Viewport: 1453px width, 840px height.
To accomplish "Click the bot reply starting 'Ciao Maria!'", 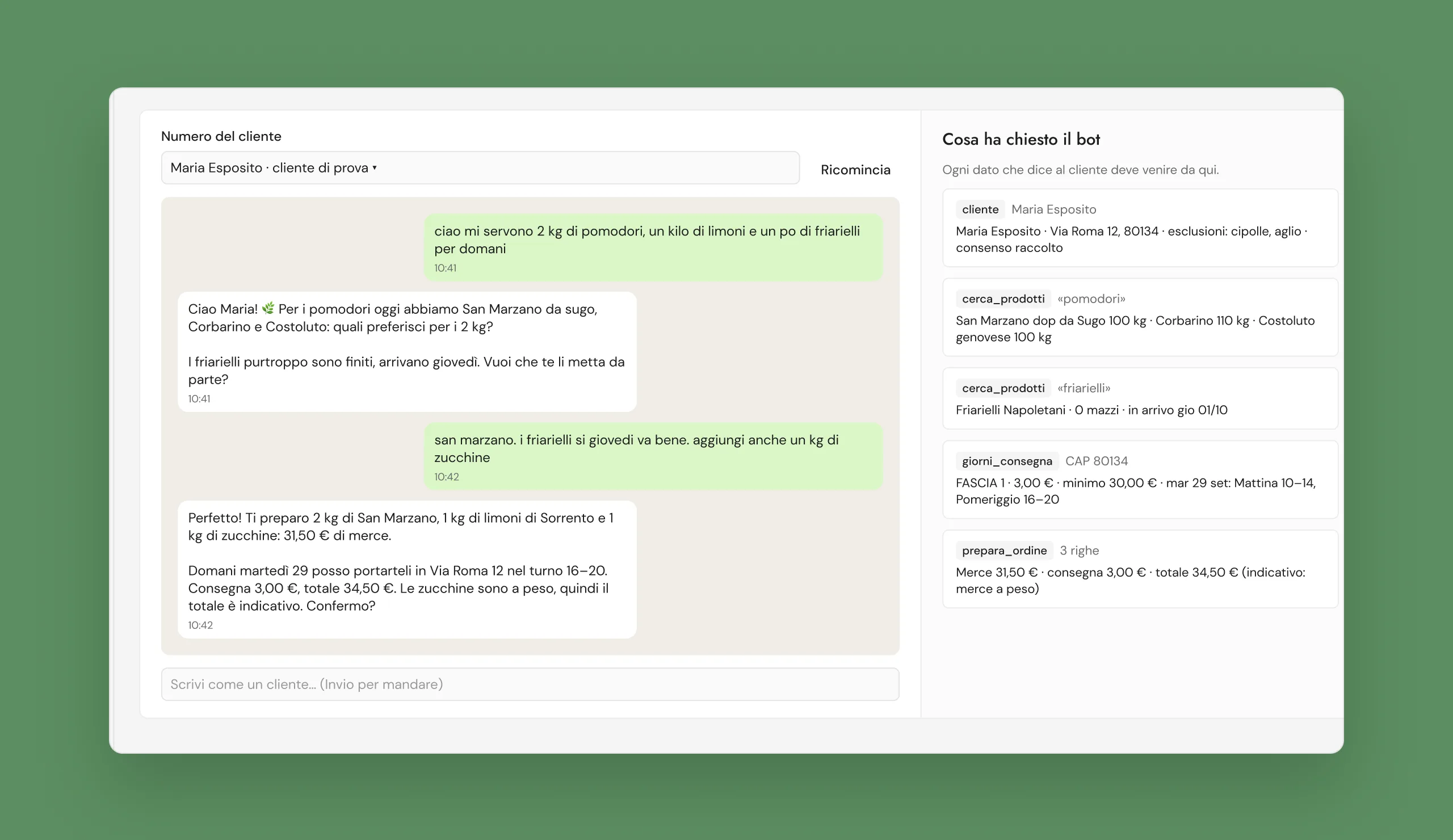I will click(407, 352).
